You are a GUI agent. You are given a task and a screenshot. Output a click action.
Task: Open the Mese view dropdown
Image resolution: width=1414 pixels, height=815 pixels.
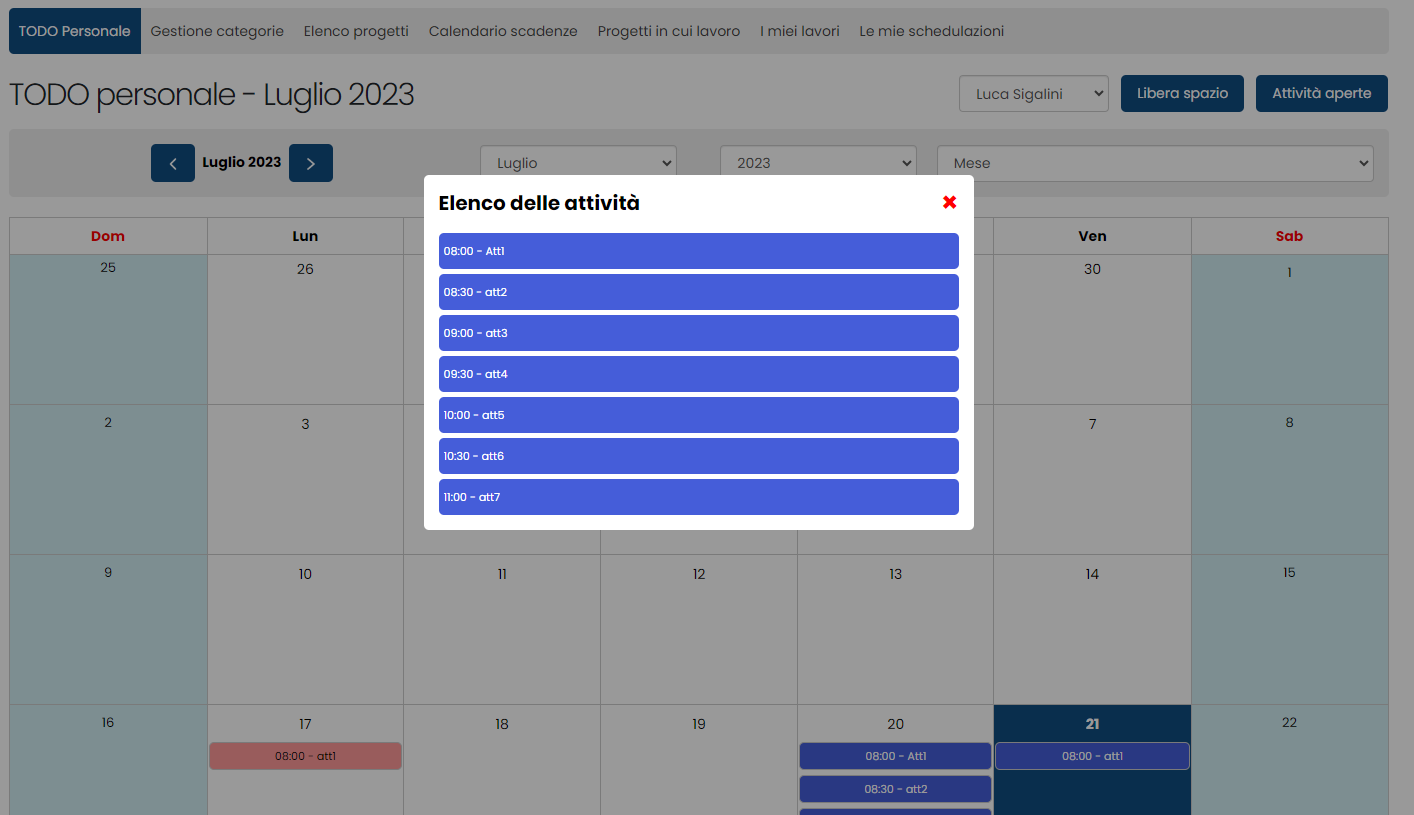(x=1154, y=163)
